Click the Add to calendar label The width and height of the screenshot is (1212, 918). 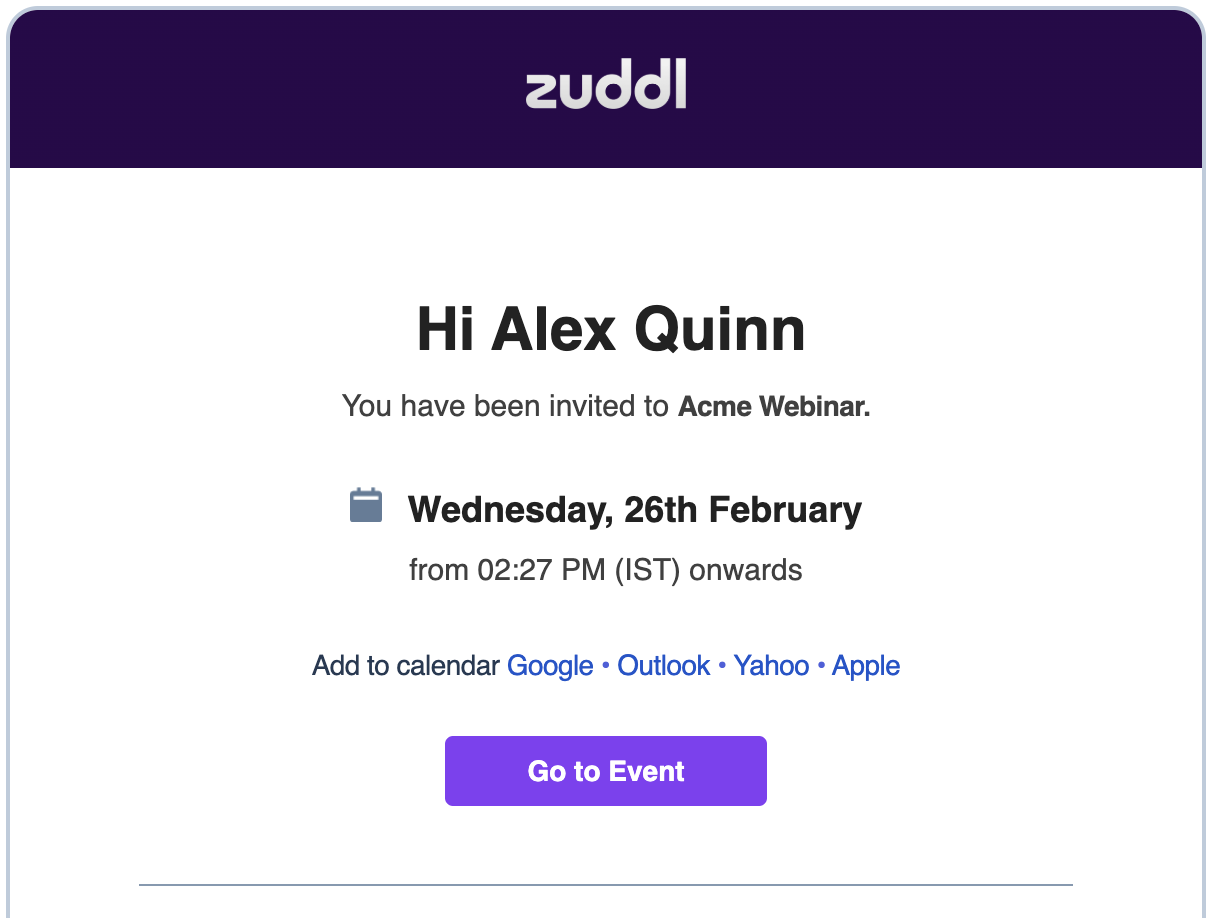coord(406,666)
